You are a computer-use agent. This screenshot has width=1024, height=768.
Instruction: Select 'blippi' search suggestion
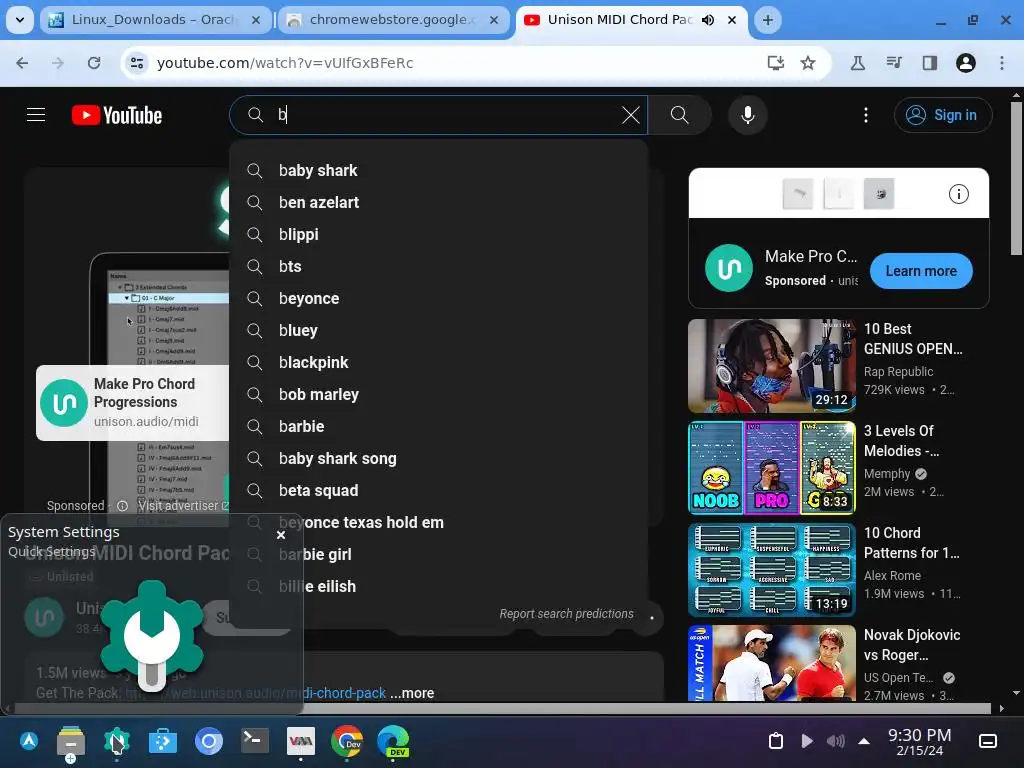[x=438, y=234]
